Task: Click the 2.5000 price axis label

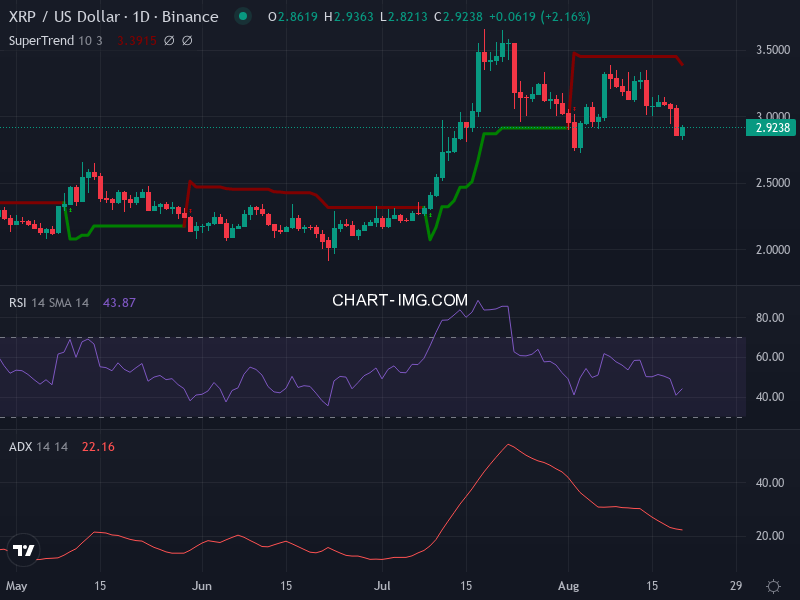Action: coord(772,183)
